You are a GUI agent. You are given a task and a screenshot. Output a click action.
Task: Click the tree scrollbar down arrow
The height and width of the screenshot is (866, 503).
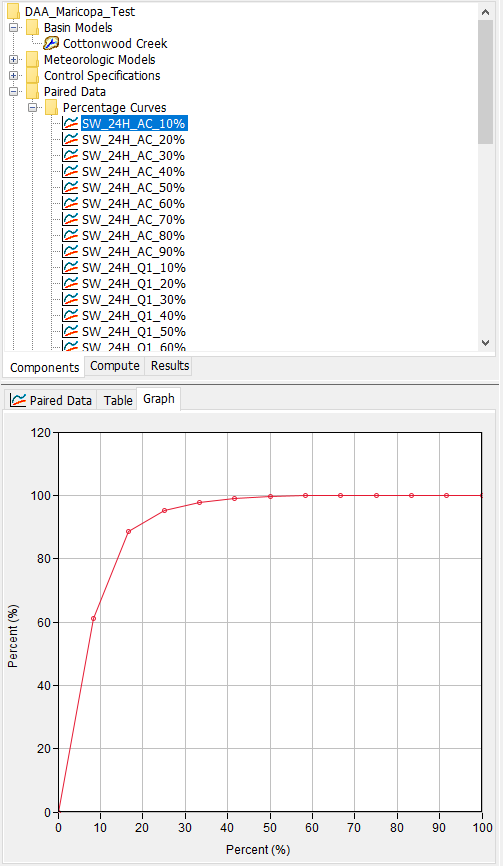tap(485, 342)
